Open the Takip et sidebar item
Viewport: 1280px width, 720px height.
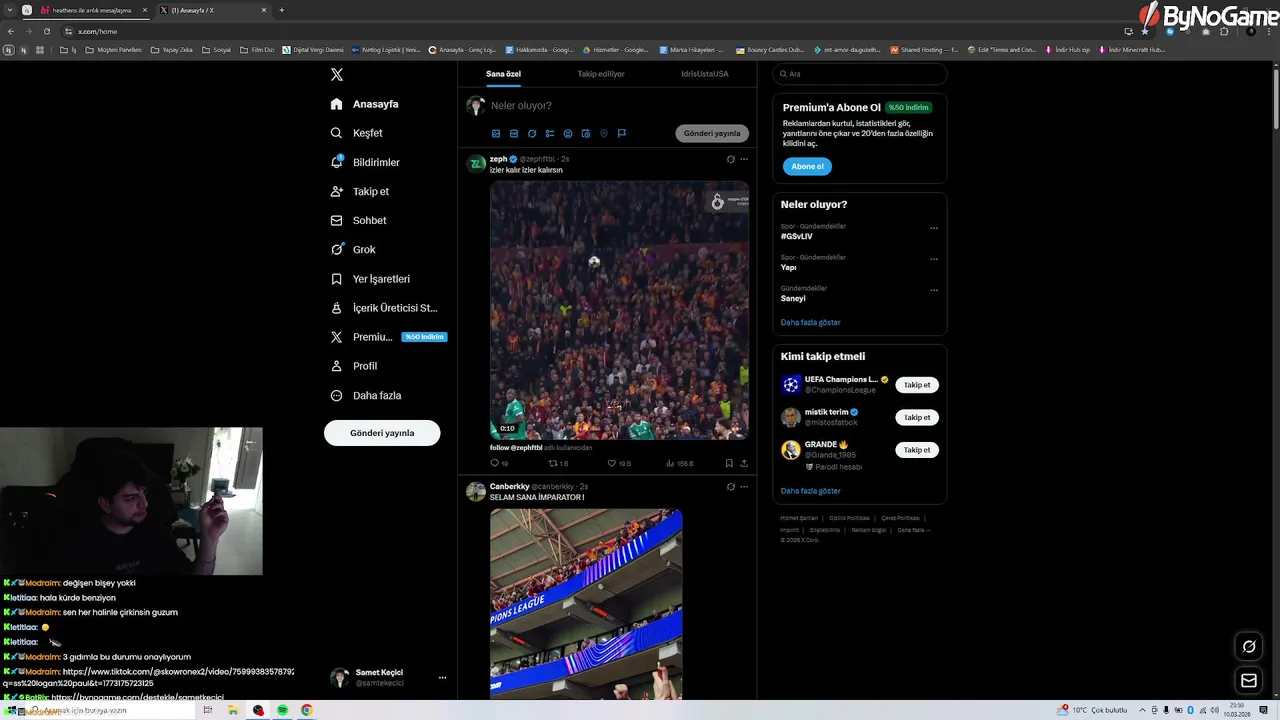(x=360, y=191)
